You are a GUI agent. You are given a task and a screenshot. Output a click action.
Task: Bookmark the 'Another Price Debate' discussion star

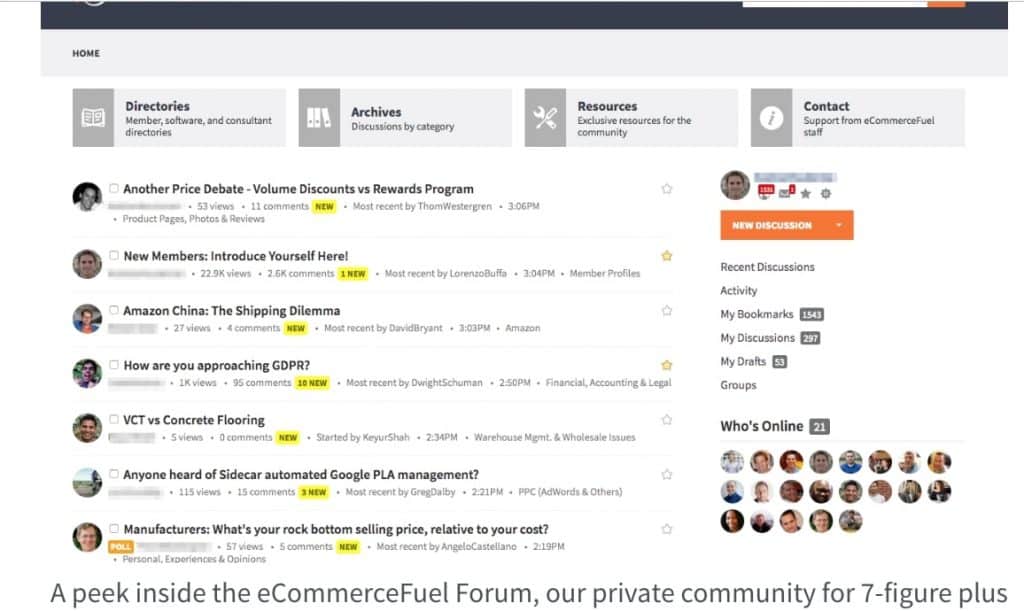667,189
